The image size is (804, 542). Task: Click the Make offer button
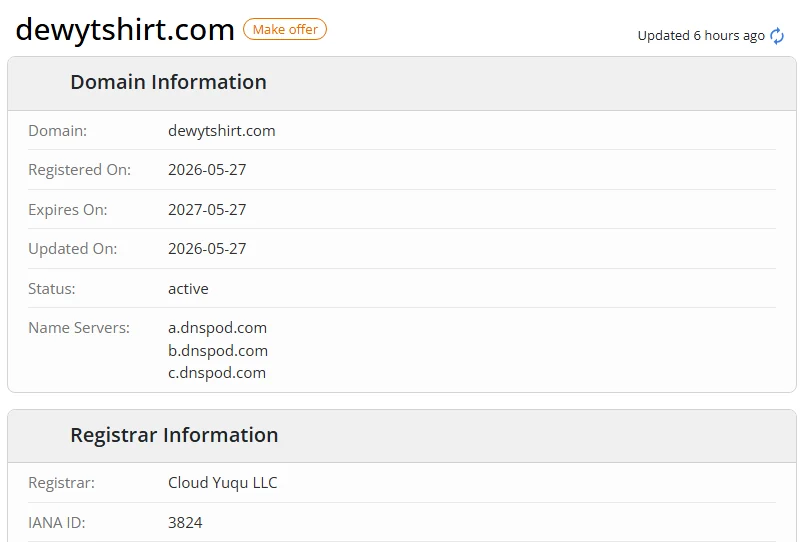coord(285,29)
